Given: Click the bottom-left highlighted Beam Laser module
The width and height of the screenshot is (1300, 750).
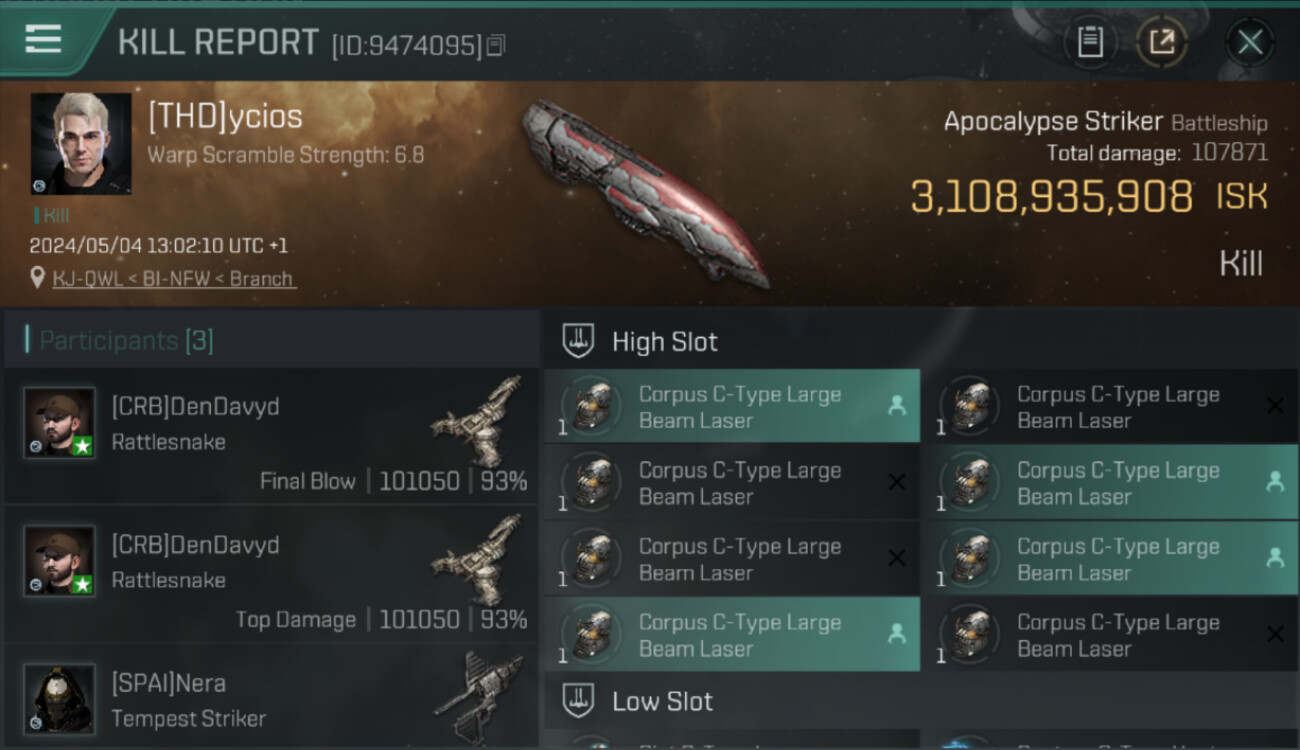Looking at the screenshot, I should 732,634.
